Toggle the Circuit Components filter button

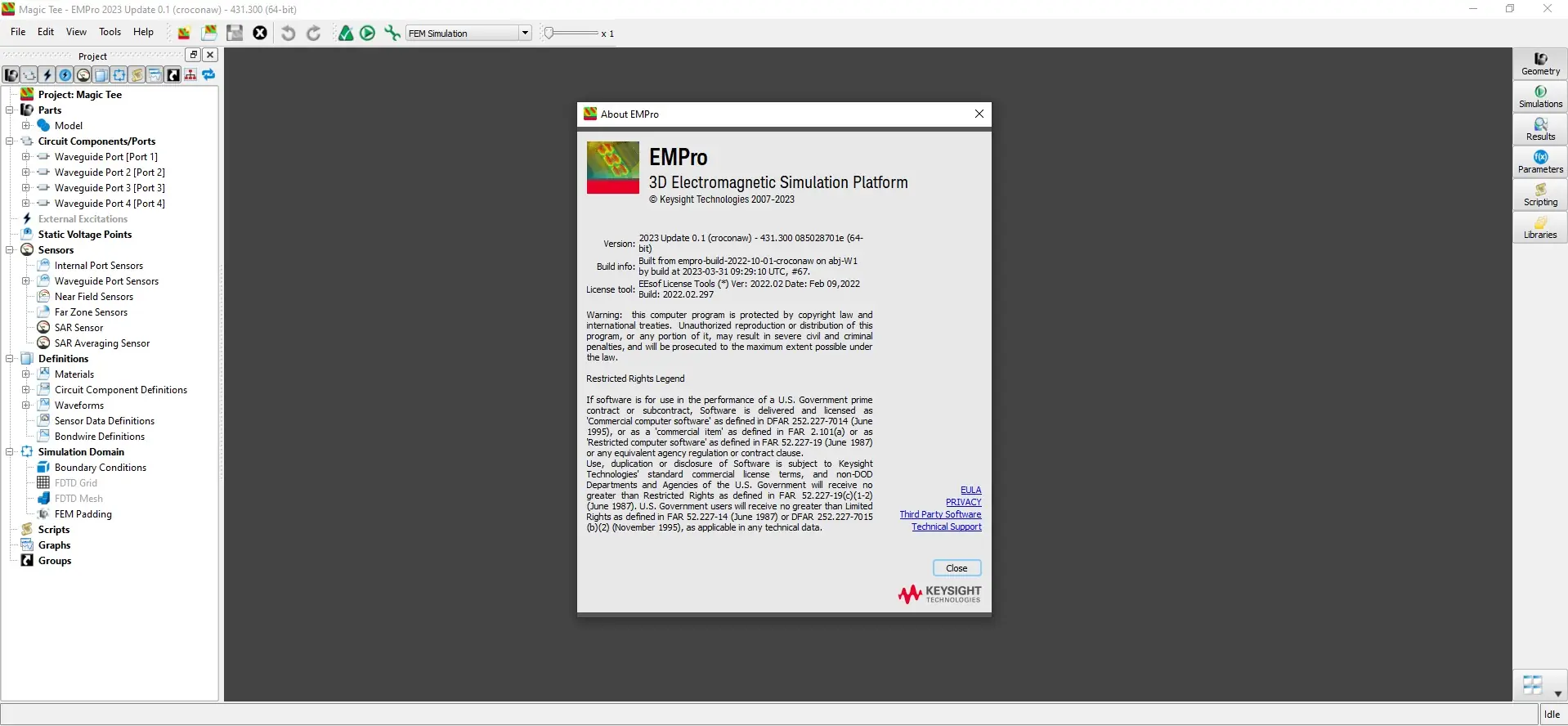pos(29,75)
